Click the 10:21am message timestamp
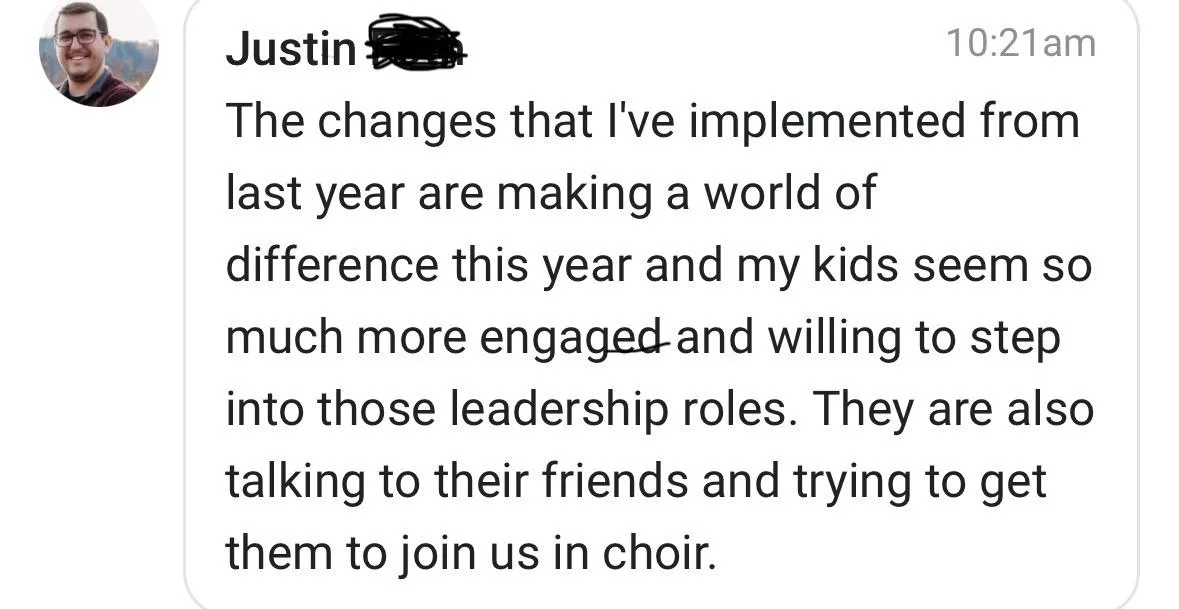 [1020, 43]
